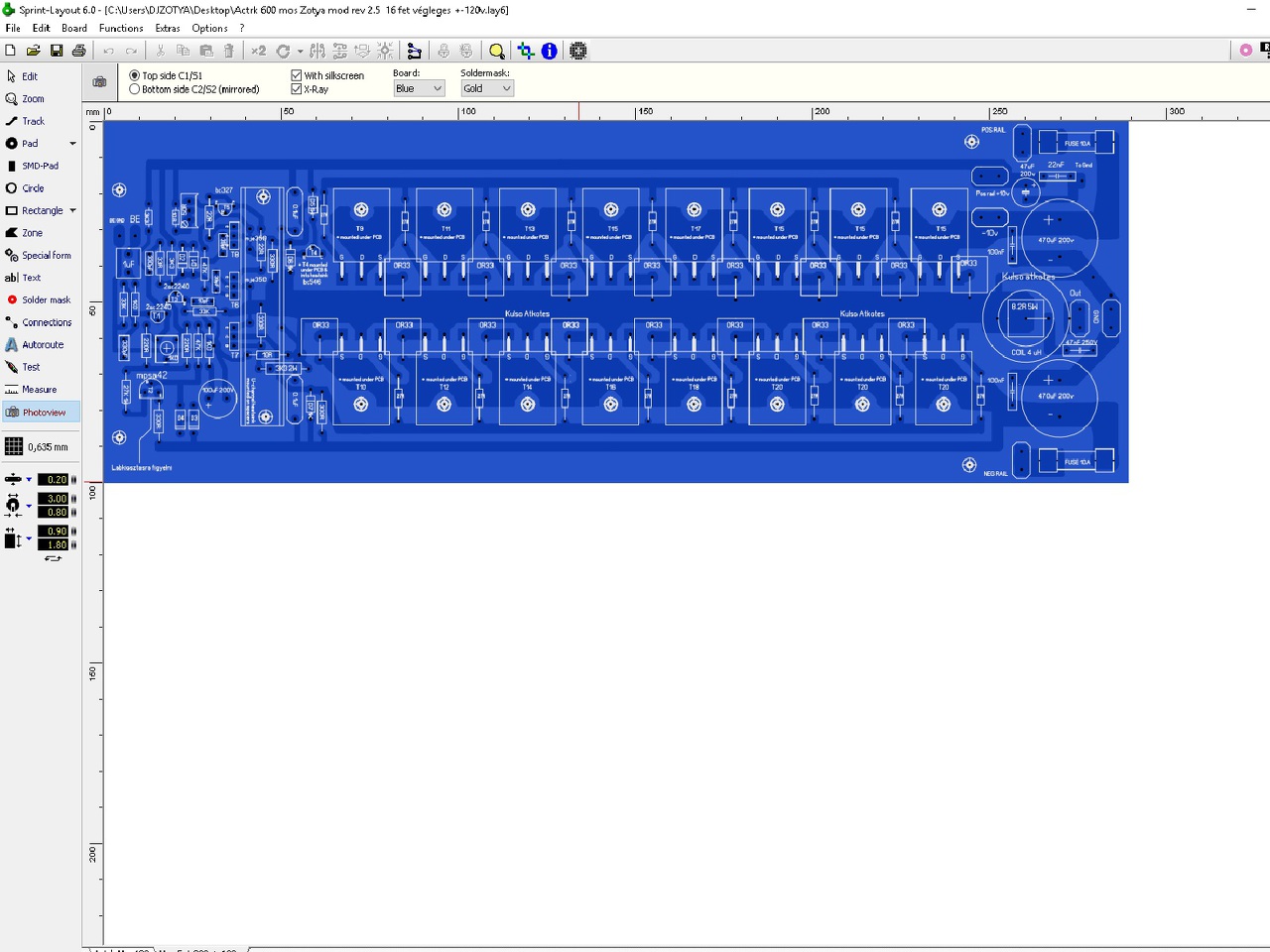Click the pink circle icon at the toolbar's right end
1270x952 pixels.
tap(1246, 51)
